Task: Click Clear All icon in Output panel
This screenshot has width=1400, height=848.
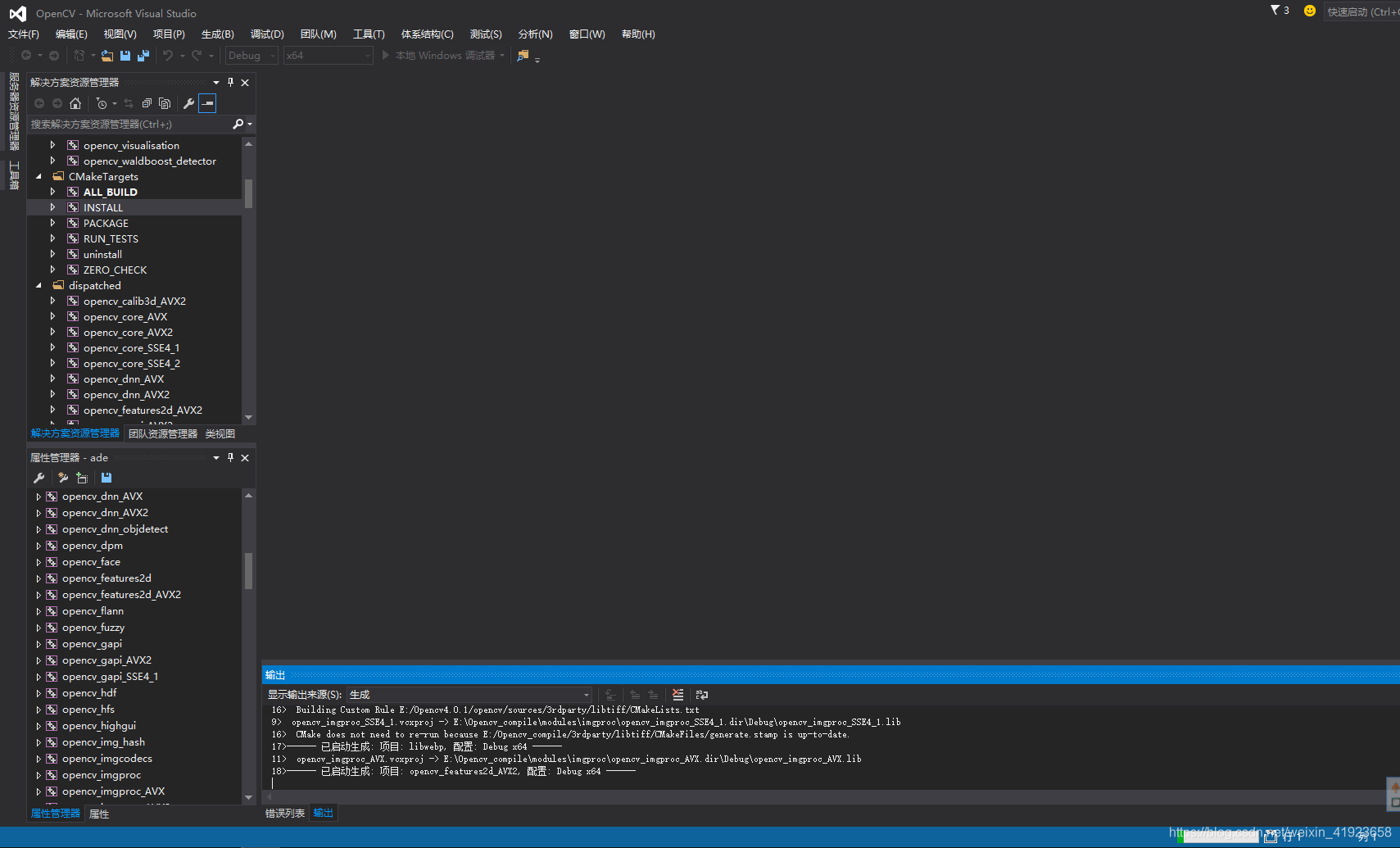Action: click(x=677, y=694)
